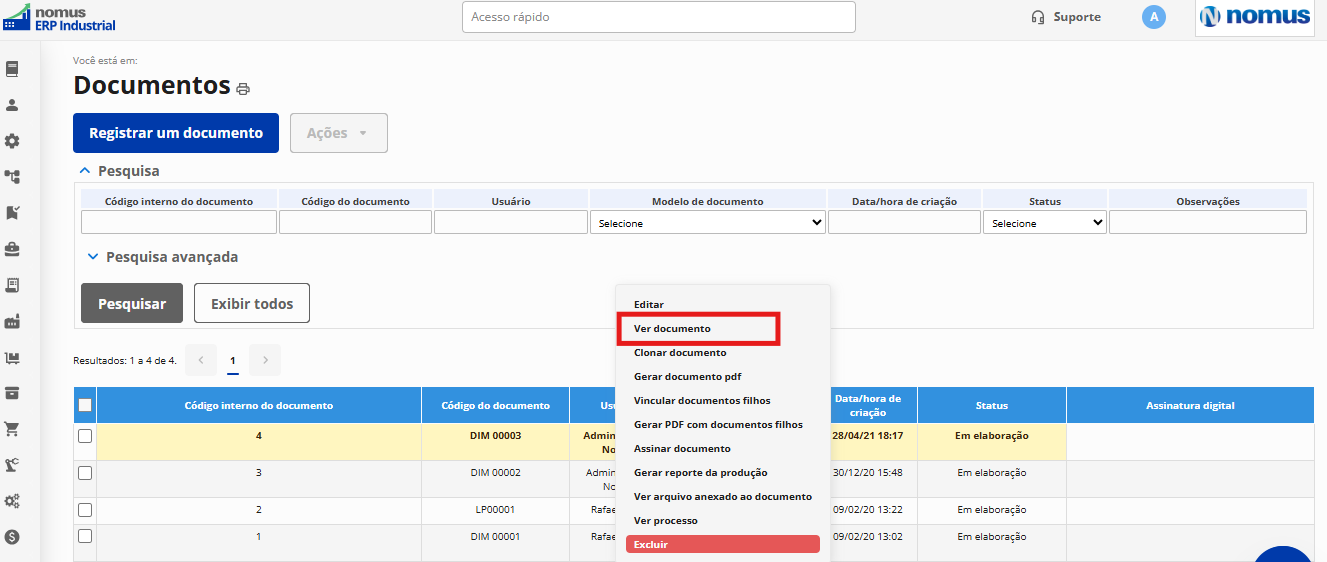This screenshot has width=1327, height=562.
Task: Click the Data/hora de criação field
Action: [x=904, y=222]
